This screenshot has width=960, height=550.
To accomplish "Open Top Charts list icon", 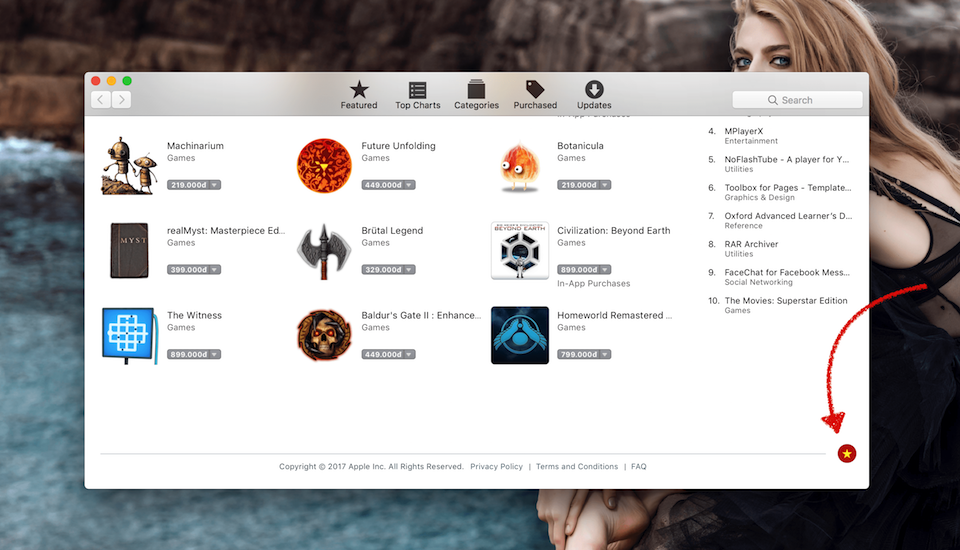I will click(418, 90).
